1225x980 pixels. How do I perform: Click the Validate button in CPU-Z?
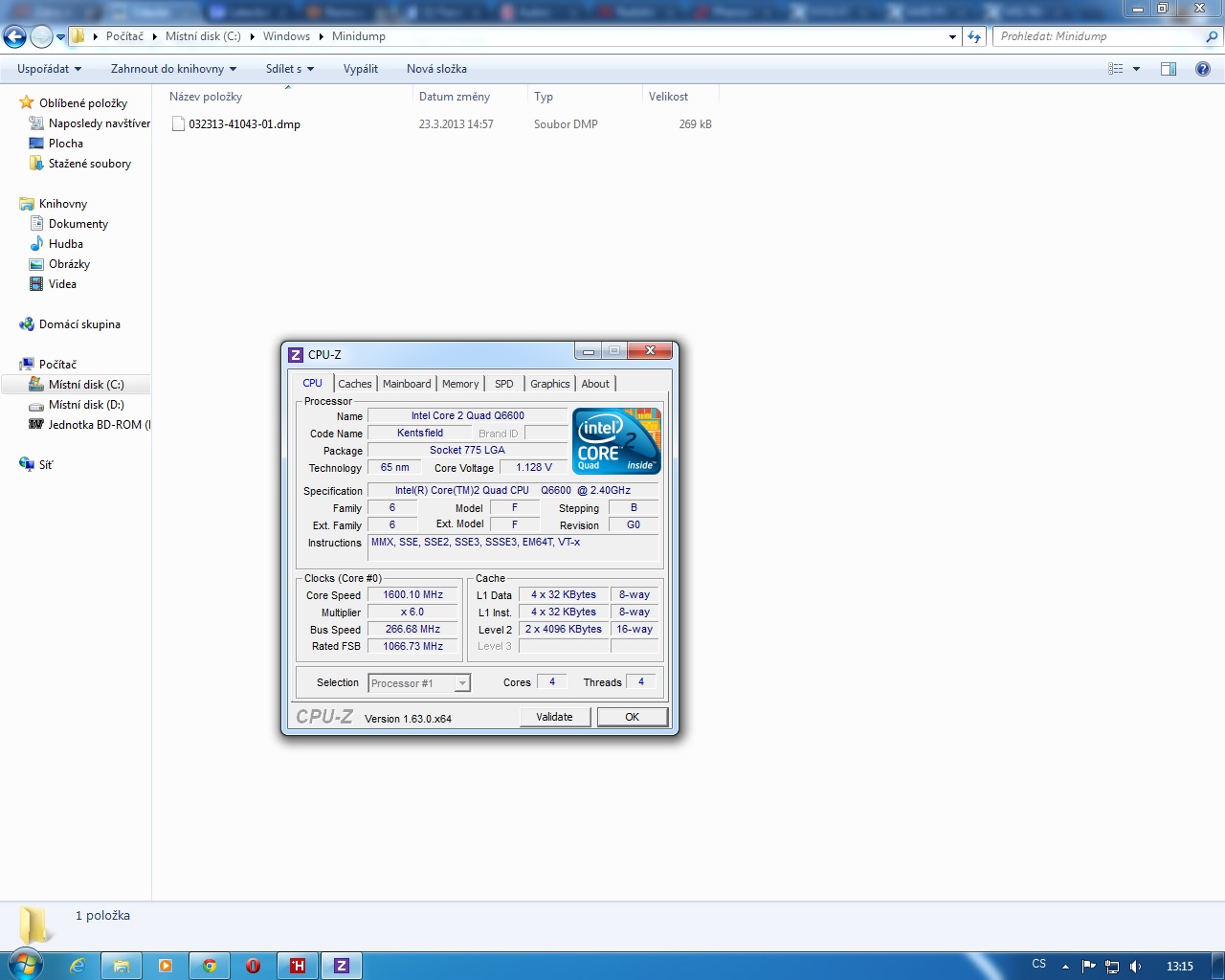pos(555,717)
